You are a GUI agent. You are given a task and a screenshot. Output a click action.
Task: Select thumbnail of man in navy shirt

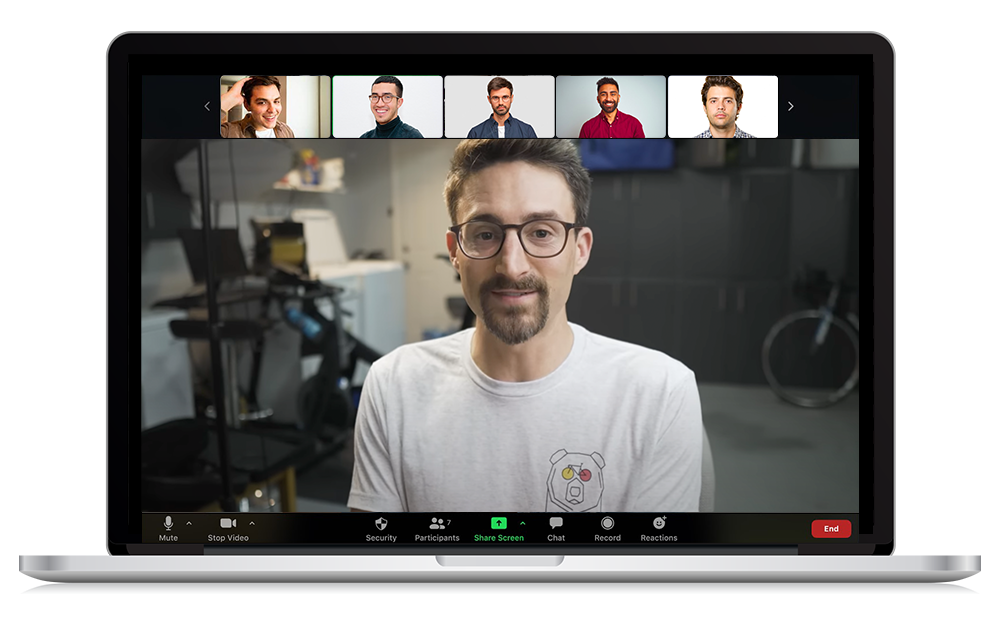tap(500, 106)
